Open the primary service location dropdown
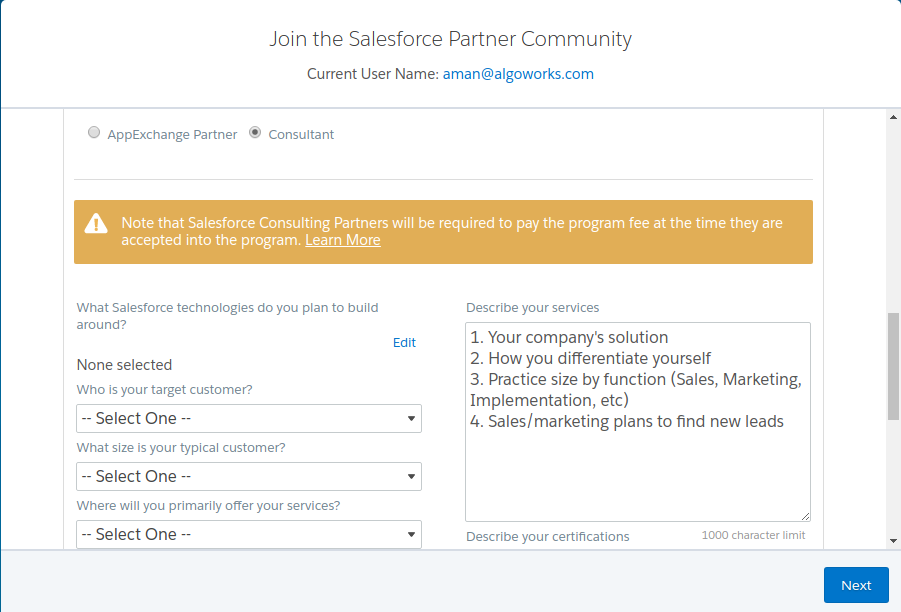Viewport: 901px width, 612px height. [x=249, y=534]
